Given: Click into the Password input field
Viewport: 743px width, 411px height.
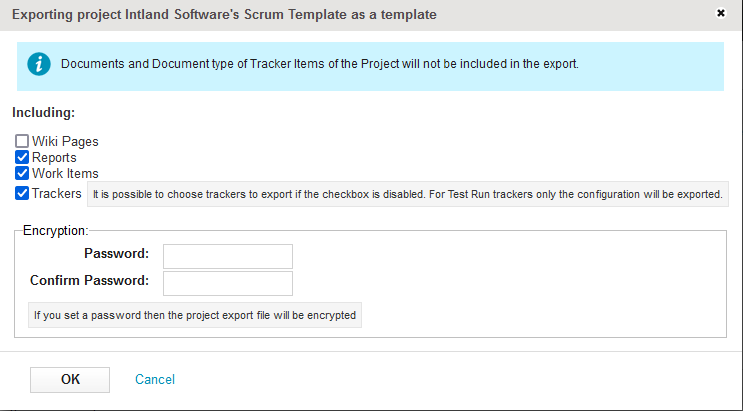Looking at the screenshot, I should pyautogui.click(x=228, y=257).
